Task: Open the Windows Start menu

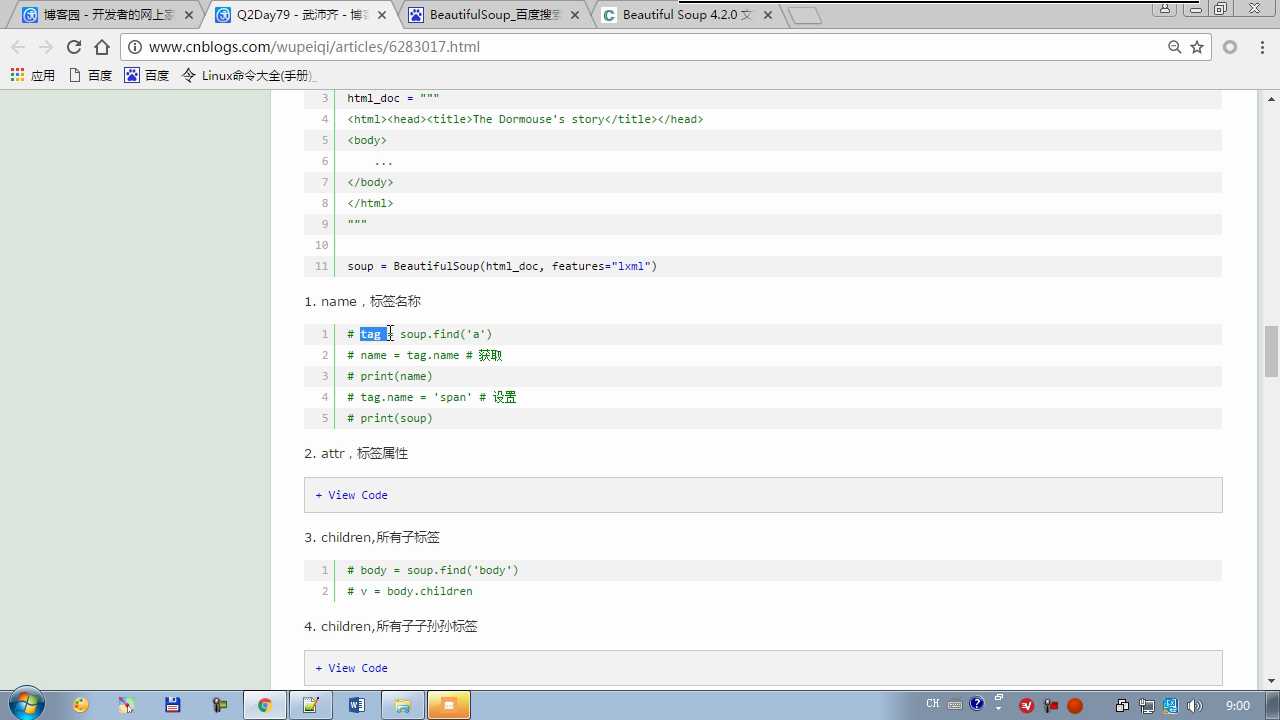Action: click(x=26, y=705)
